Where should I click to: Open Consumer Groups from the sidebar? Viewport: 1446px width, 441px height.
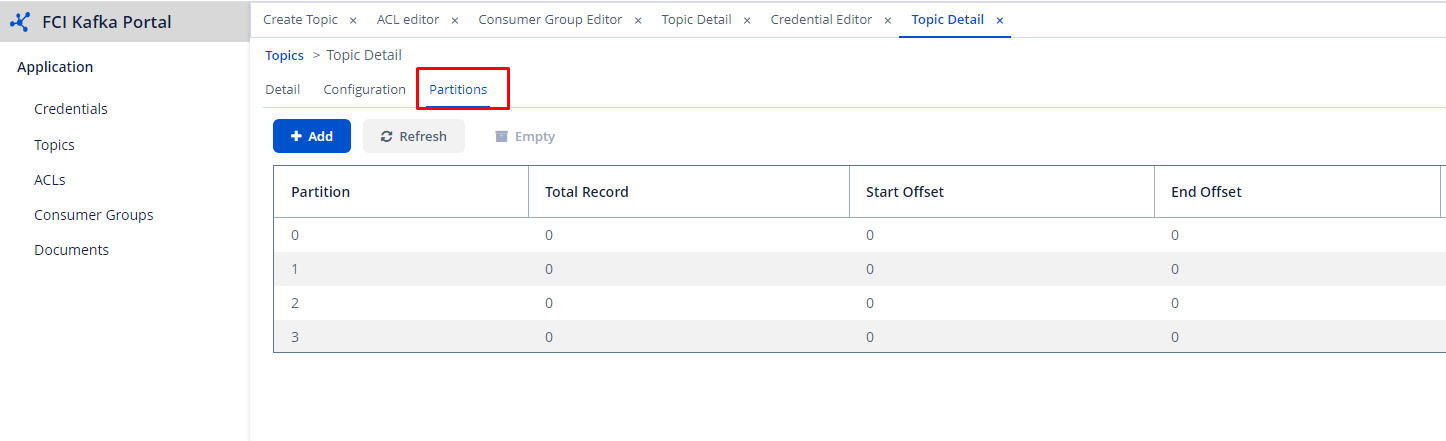pos(94,215)
